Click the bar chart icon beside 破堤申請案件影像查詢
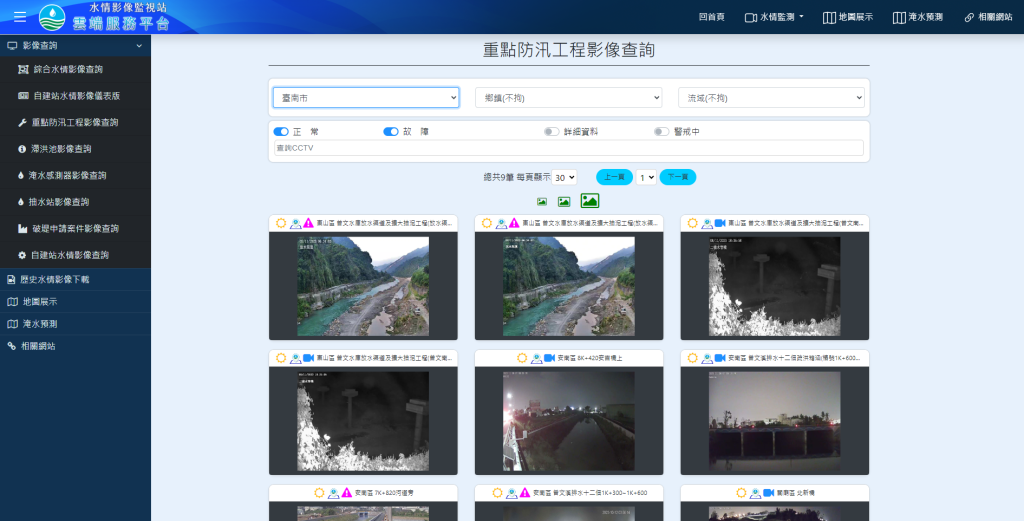1024x521 pixels. tap(22, 229)
